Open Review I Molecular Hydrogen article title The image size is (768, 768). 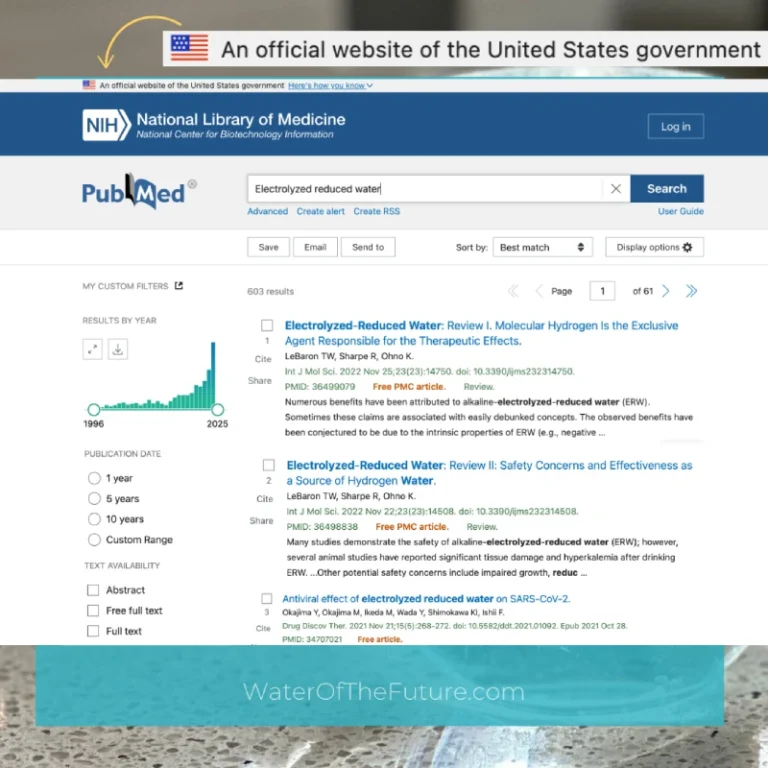(481, 333)
